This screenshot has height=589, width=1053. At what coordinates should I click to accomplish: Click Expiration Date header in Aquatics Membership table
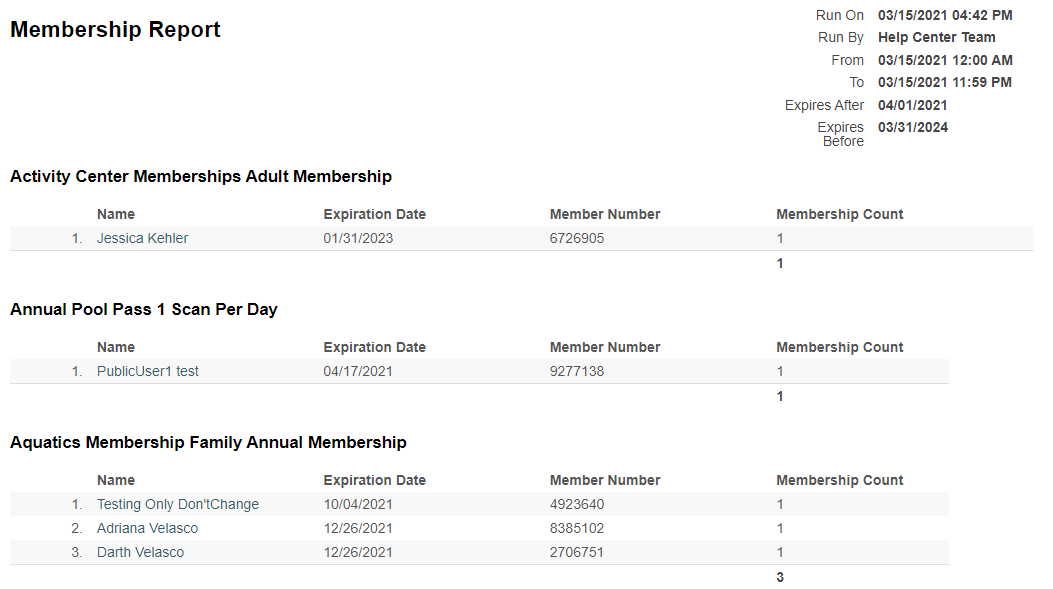tap(375, 480)
